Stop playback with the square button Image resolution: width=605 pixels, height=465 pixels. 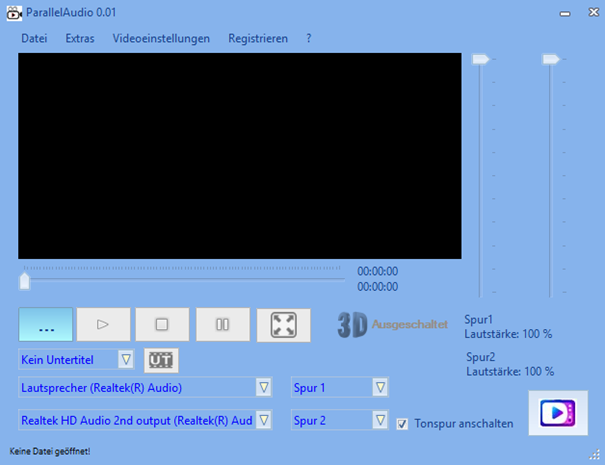tap(162, 325)
